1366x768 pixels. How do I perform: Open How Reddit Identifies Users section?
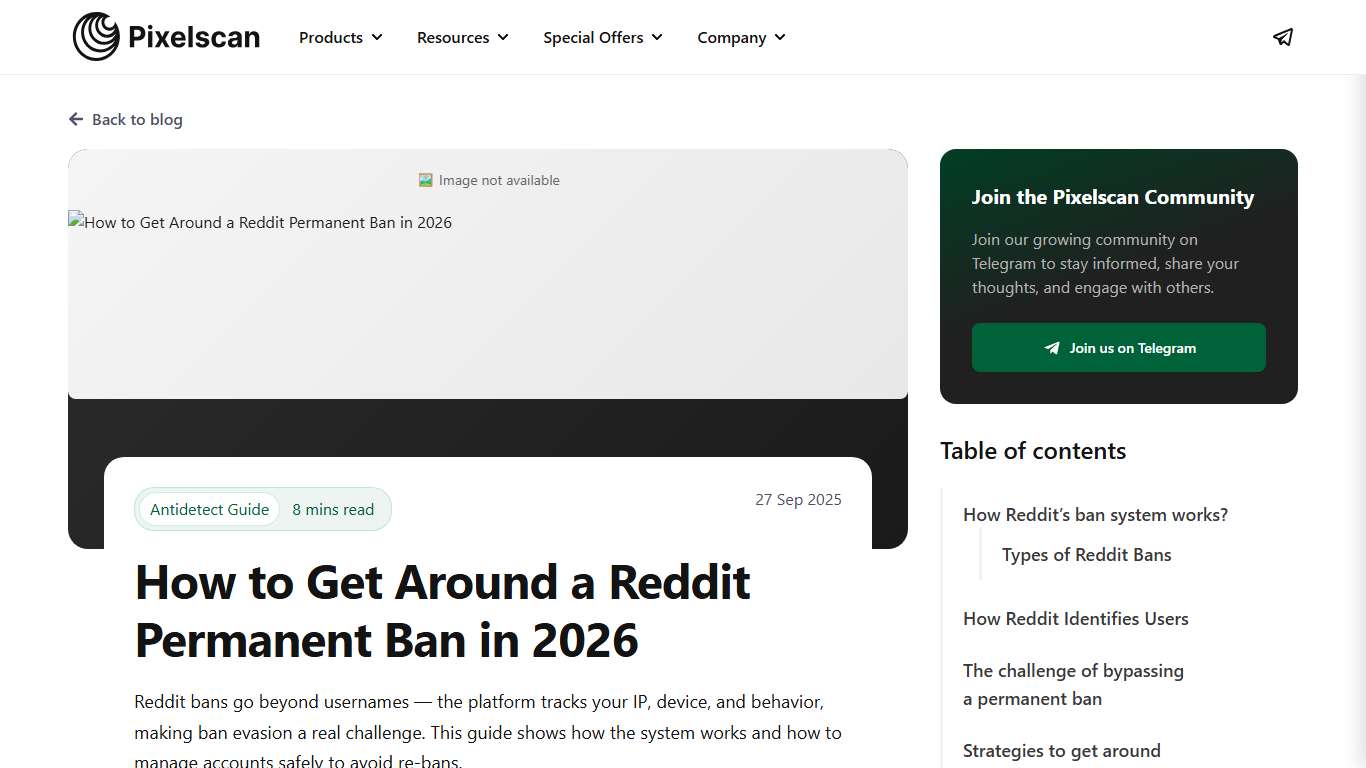pyautogui.click(x=1076, y=618)
